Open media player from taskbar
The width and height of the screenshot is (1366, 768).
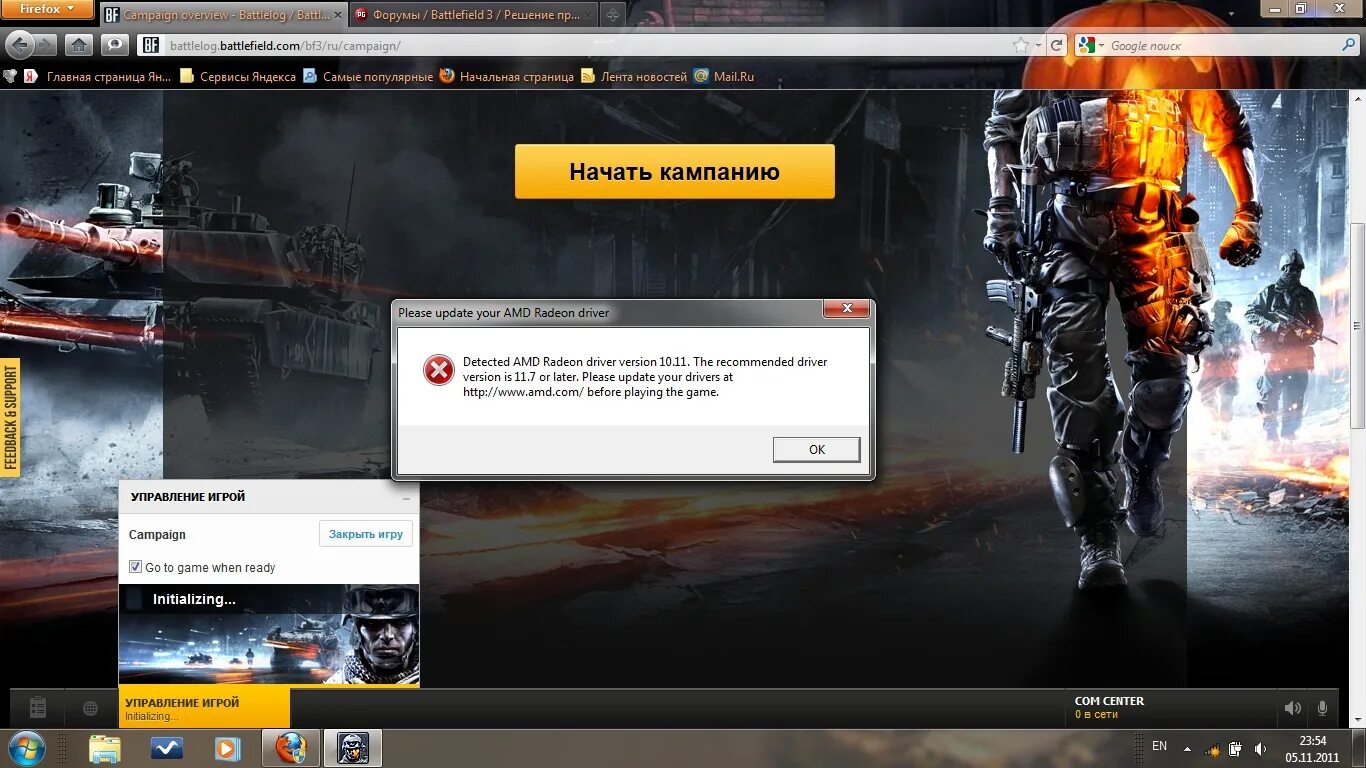click(228, 748)
